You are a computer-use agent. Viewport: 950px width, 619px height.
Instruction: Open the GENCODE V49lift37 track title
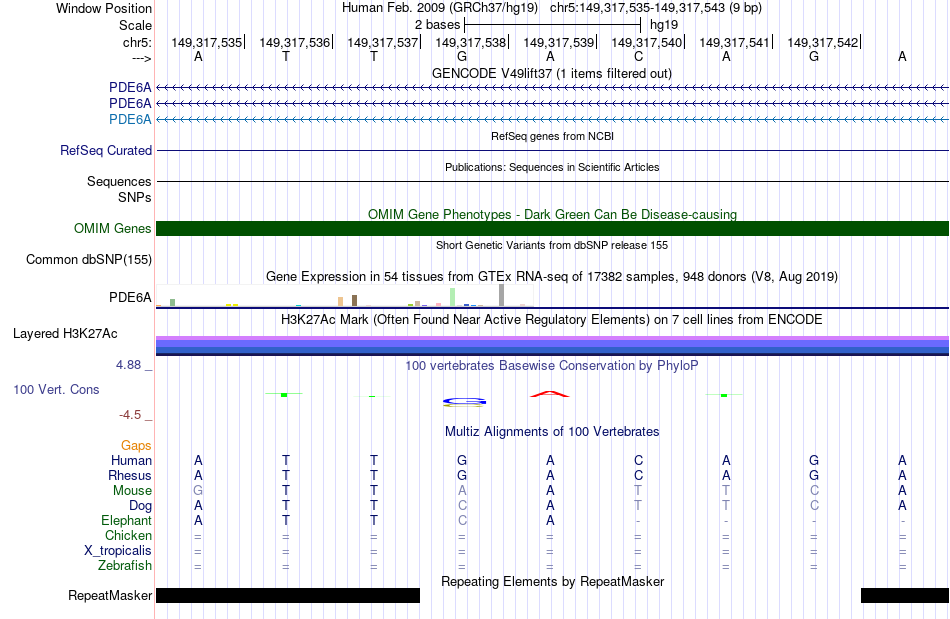[x=551, y=73]
